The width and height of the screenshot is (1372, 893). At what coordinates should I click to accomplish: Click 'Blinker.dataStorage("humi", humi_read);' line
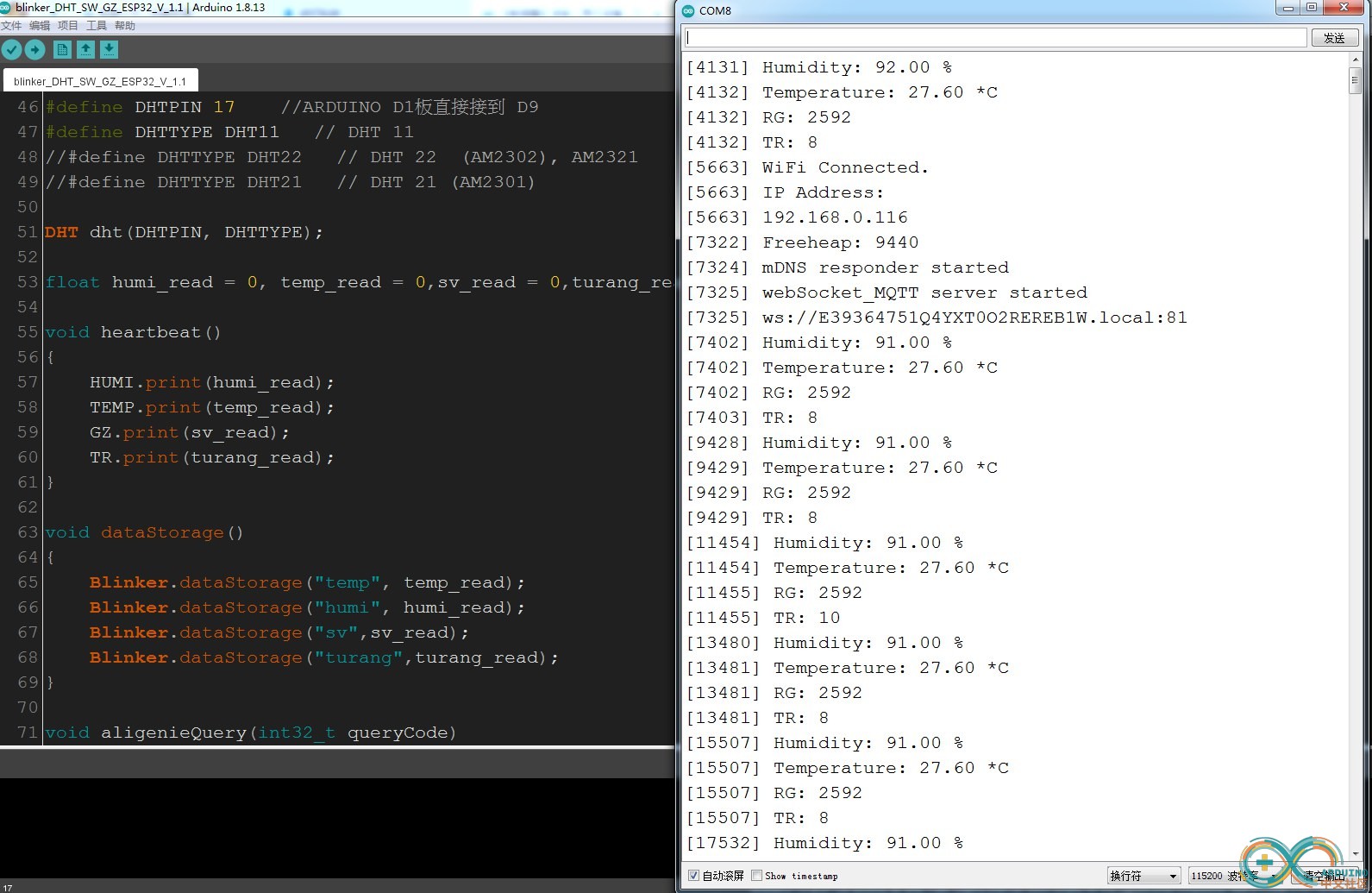(x=307, y=607)
